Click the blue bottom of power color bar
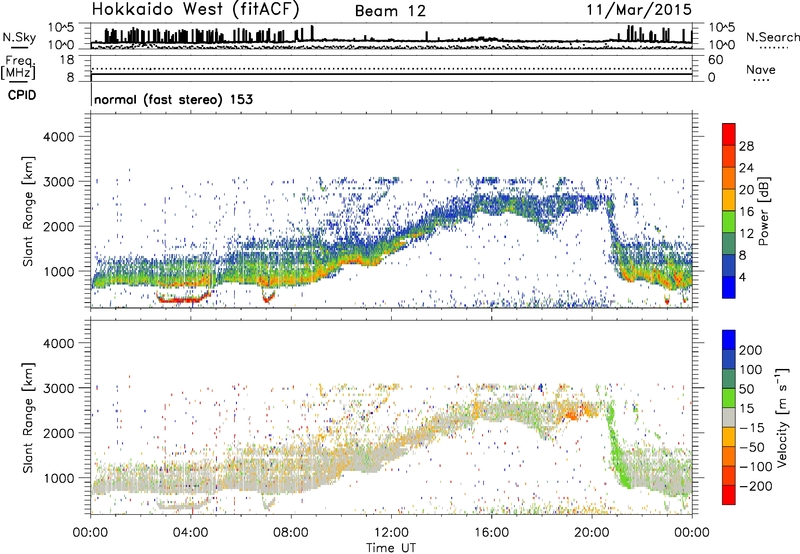 (729, 287)
